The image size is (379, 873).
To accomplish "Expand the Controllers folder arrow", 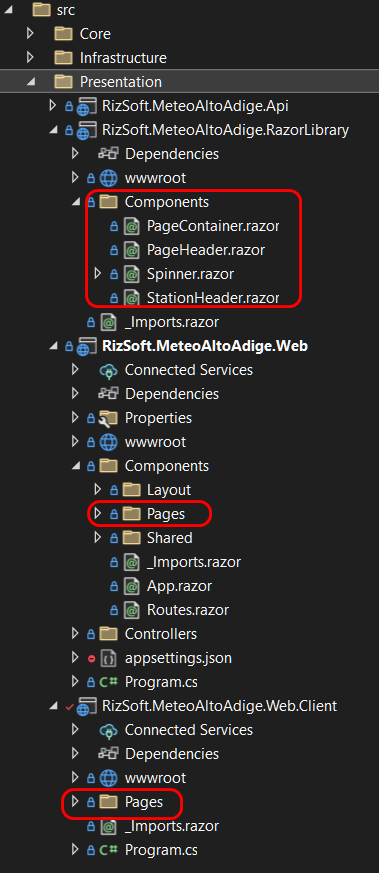I will [76, 634].
